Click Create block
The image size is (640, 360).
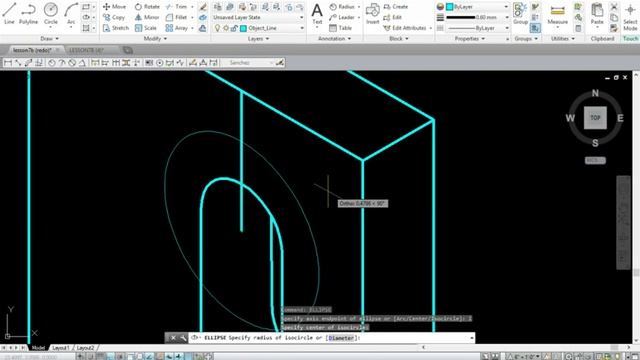coord(396,7)
